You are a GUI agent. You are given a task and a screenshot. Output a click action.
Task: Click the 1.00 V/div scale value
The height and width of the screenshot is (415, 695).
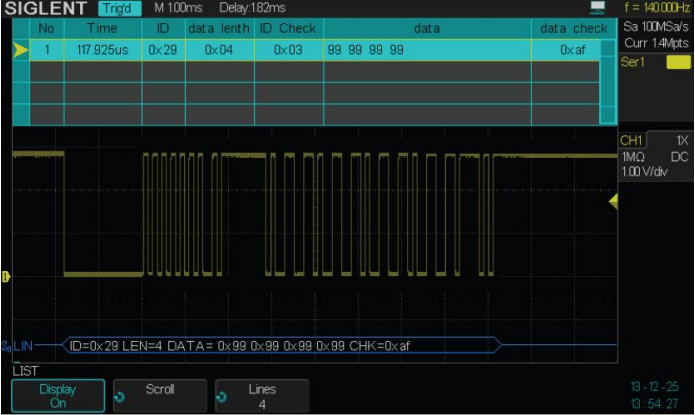point(644,172)
